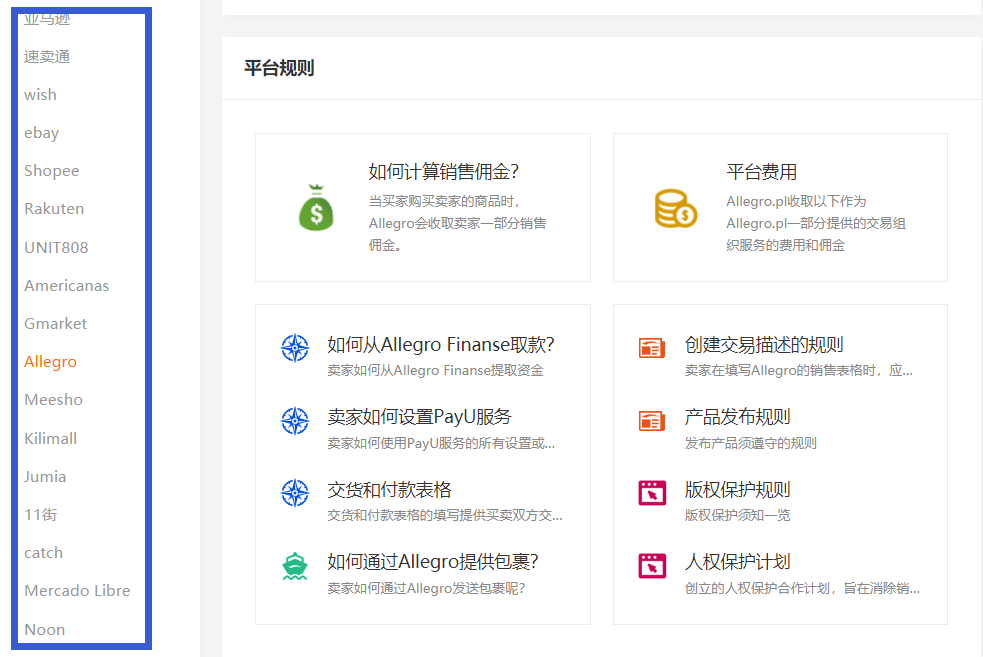This screenshot has width=983, height=657.
Task: Open the 如何计算销售佣金? article title
Action: [x=444, y=171]
